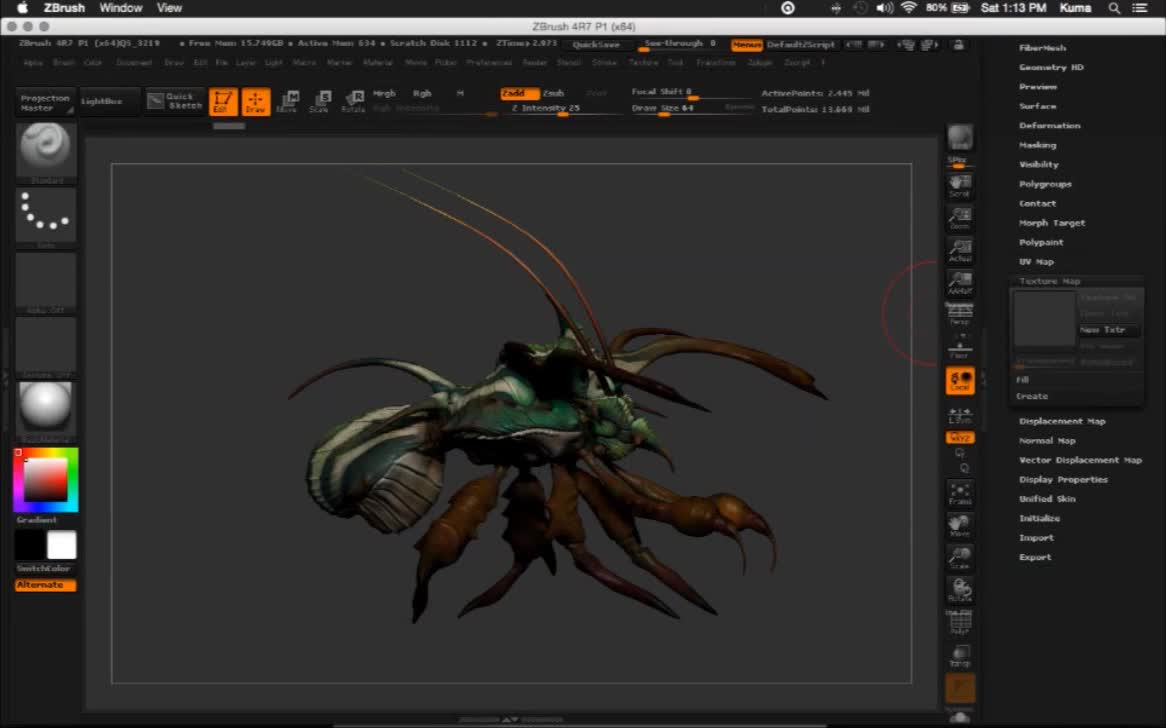Open macOS Spotlight search
The image size is (1166, 728).
pyautogui.click(x=1113, y=8)
